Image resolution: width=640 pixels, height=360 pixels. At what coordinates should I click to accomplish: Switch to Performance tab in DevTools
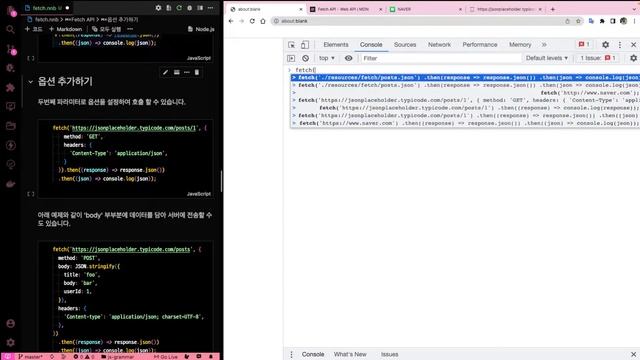point(480,44)
